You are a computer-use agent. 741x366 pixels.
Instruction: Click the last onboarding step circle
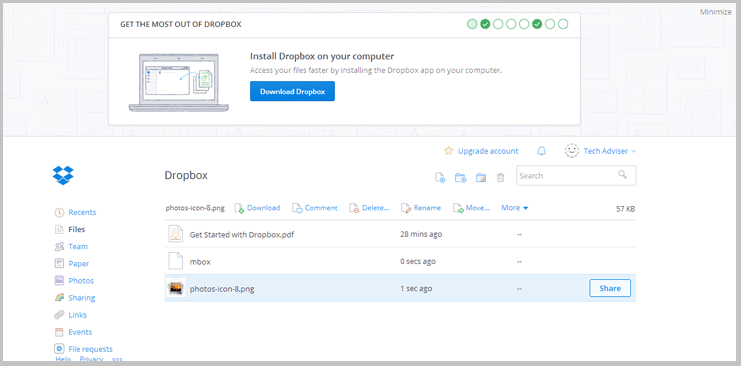(x=563, y=24)
